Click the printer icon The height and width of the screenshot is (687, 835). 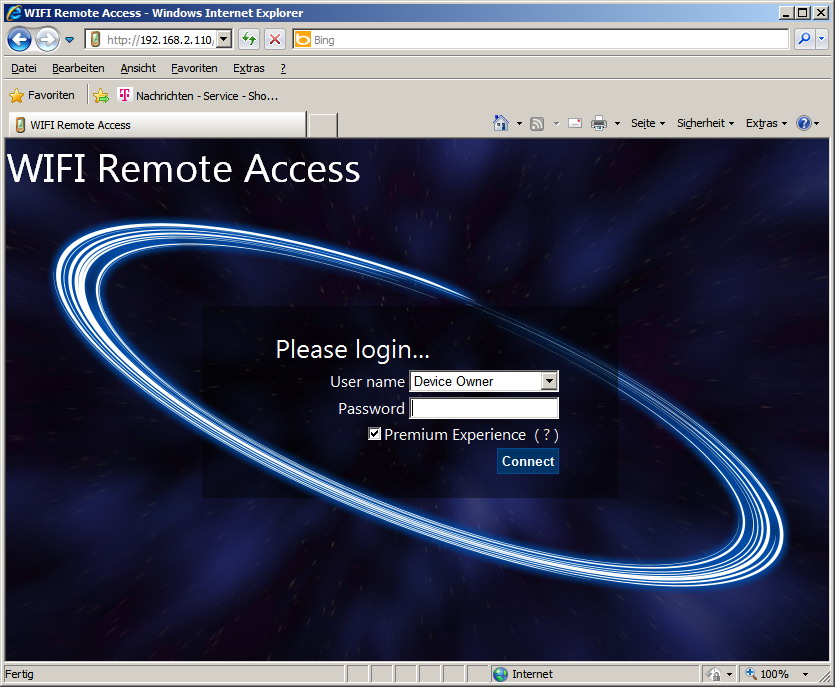[599, 124]
